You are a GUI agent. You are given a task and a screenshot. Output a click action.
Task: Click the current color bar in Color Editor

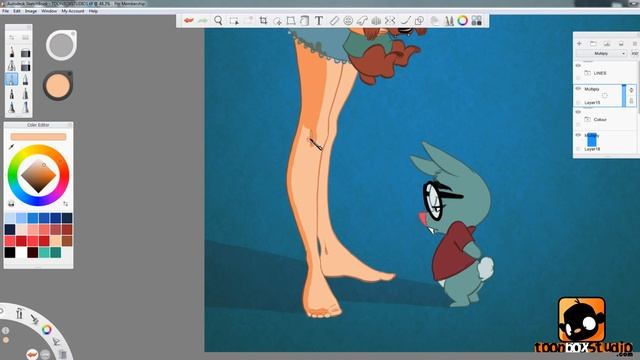coord(38,137)
